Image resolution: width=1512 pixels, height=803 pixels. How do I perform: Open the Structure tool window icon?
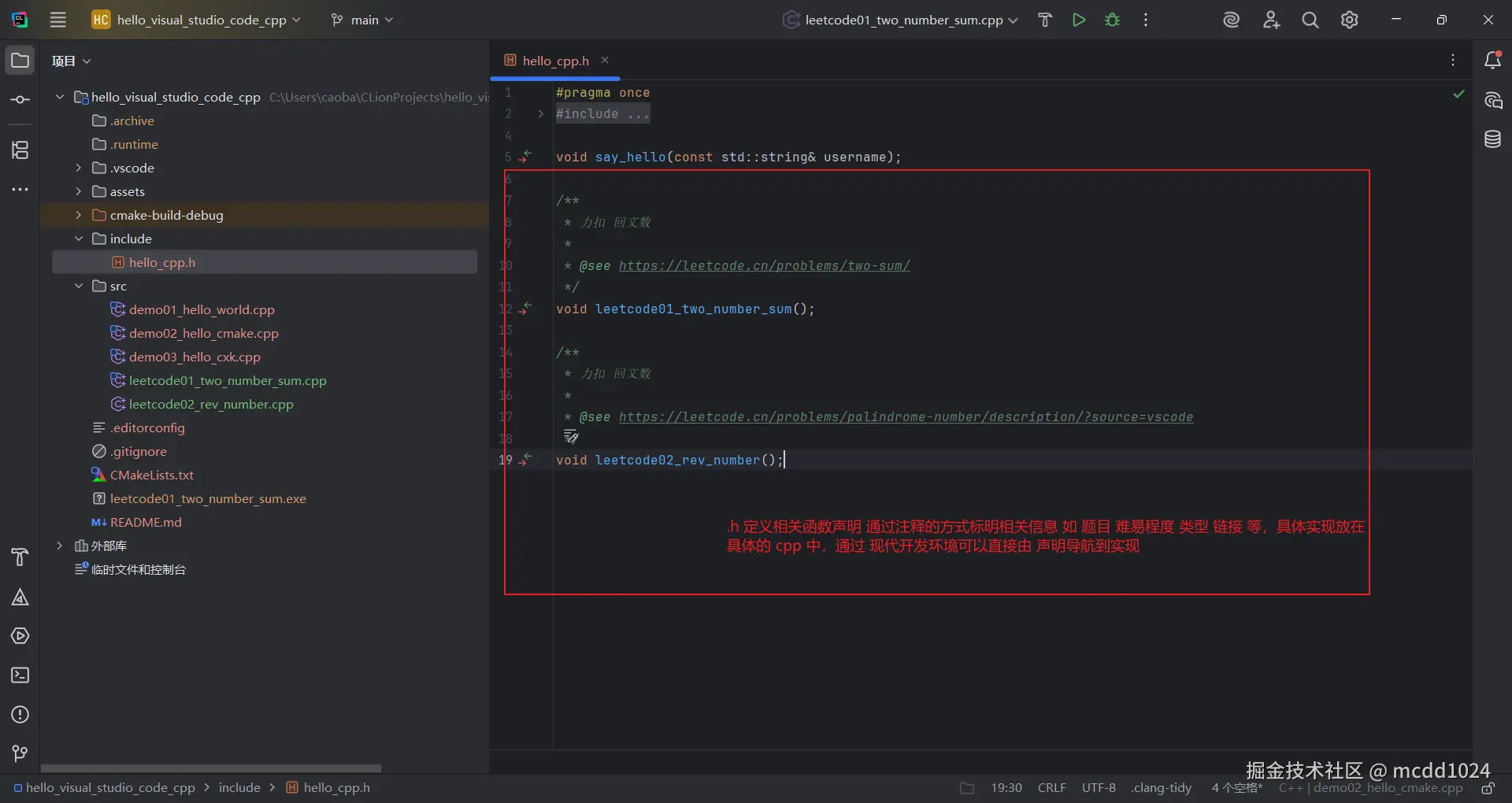pos(20,150)
